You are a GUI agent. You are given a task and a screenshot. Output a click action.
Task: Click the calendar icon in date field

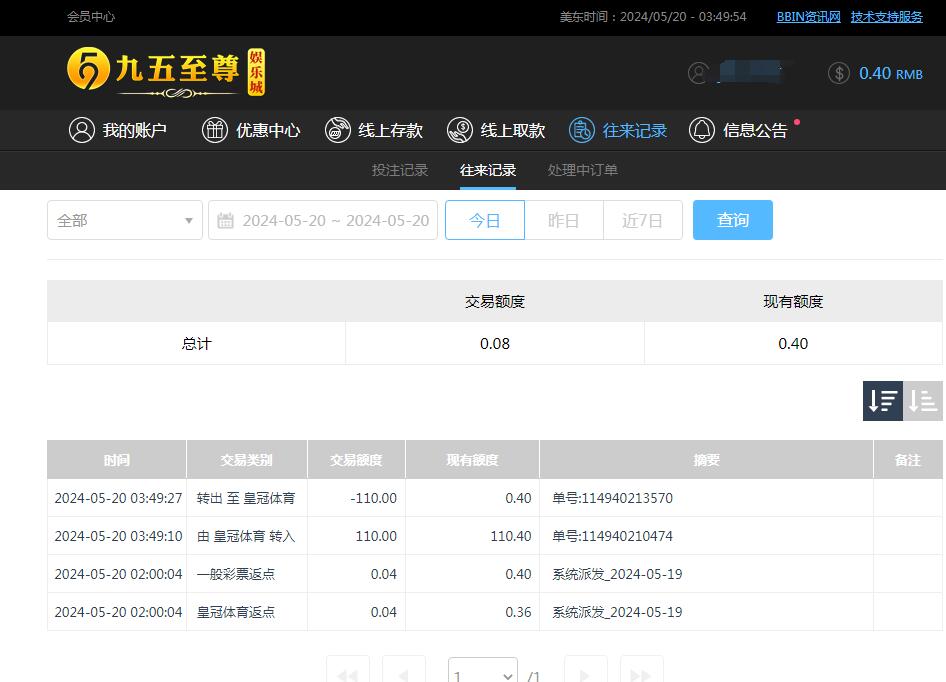(x=226, y=220)
